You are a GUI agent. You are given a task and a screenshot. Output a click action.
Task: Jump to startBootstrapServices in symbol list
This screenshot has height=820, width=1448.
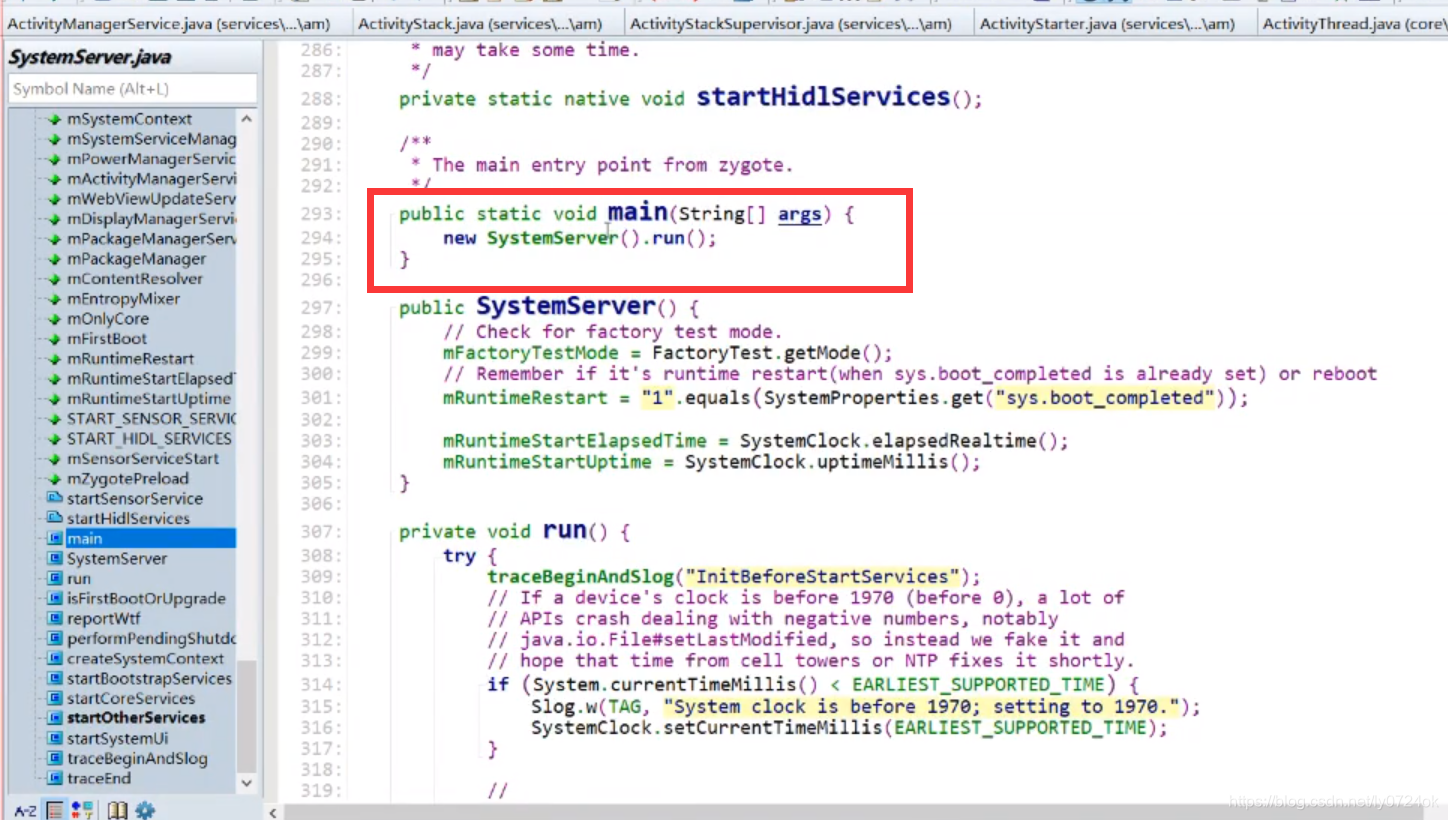pos(149,679)
